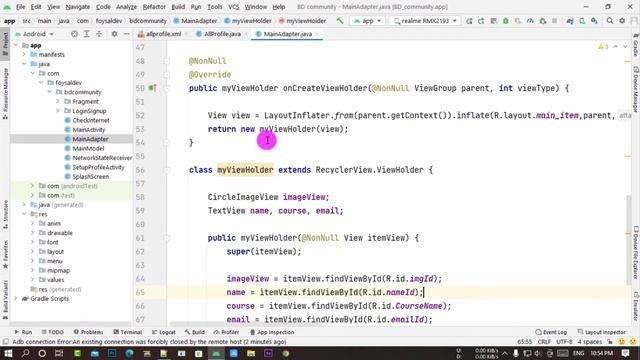Screen dimensions: 640x360
Task: Open the app run configuration dropdown
Action: tap(367, 21)
